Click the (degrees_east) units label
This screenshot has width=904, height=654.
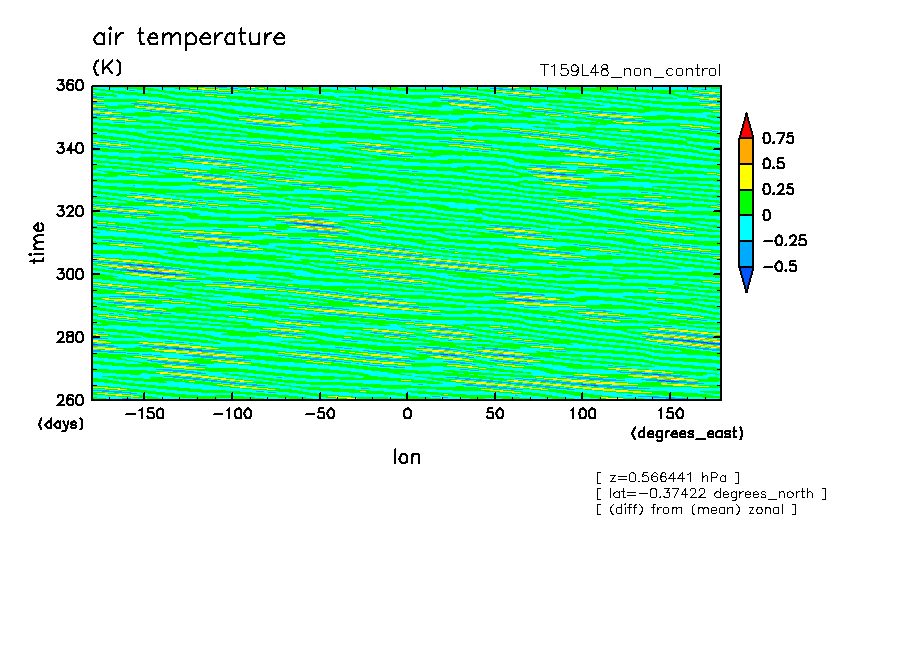687,433
